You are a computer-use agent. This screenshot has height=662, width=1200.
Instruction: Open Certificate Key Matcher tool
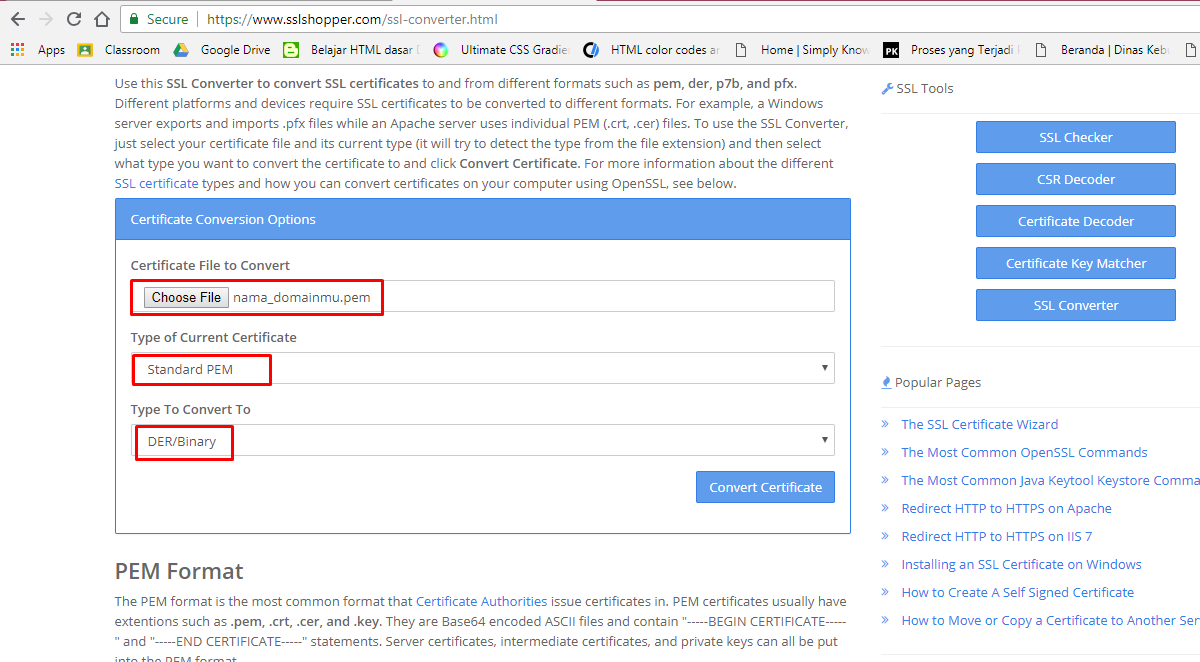coord(1075,263)
